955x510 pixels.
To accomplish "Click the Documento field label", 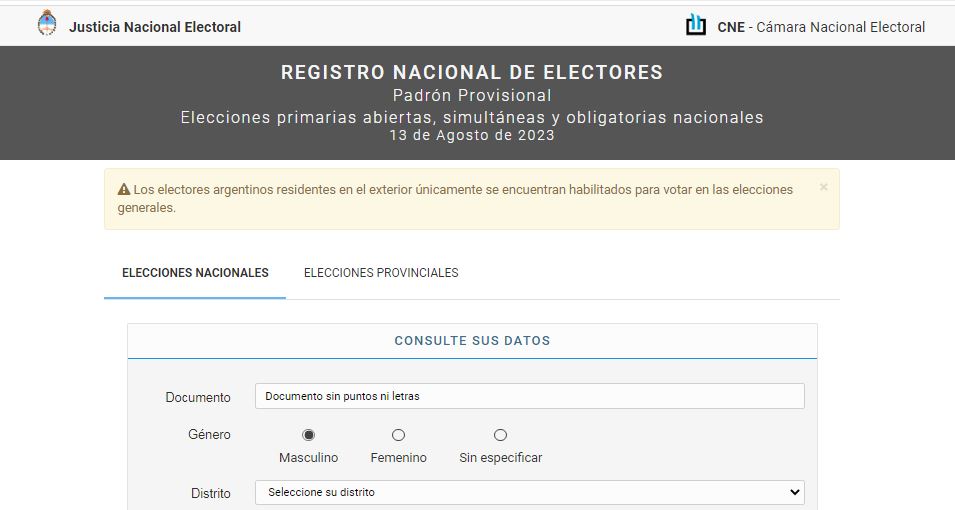I will point(198,397).
